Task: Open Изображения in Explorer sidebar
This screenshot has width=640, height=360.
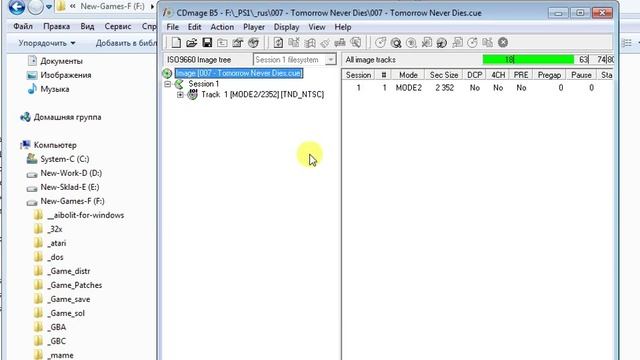Action: (66, 75)
